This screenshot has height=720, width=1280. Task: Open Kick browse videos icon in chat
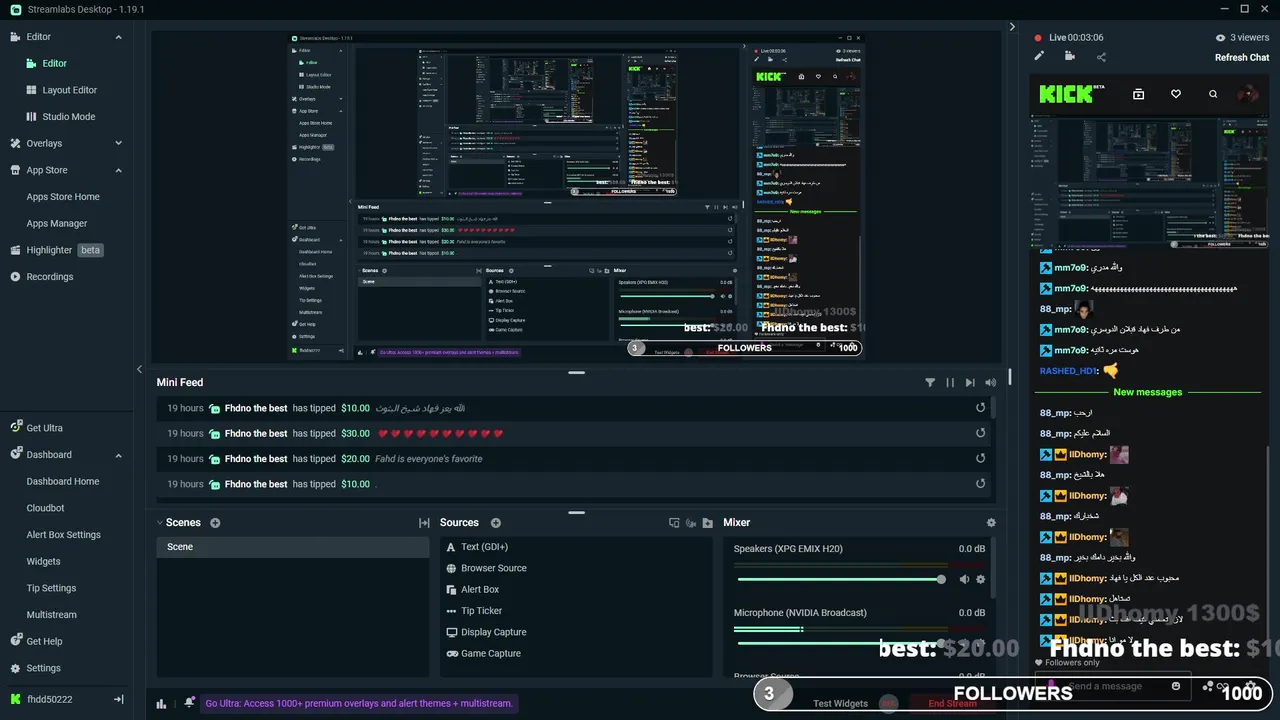[1138, 94]
